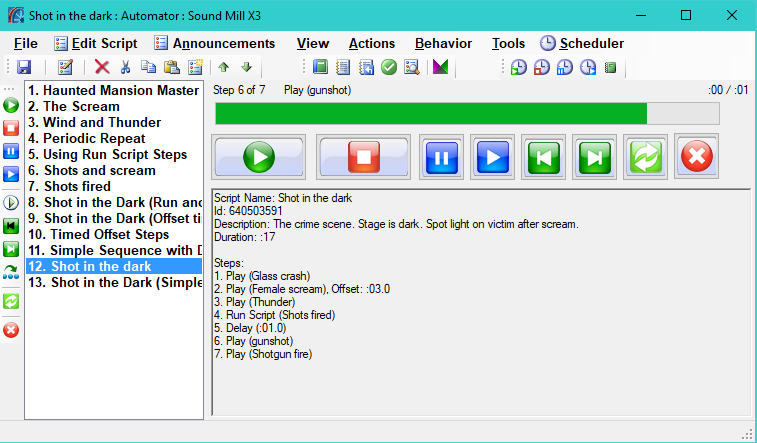The image size is (757, 443).
Task: Move script down with the green down arrow
Action: click(246, 67)
